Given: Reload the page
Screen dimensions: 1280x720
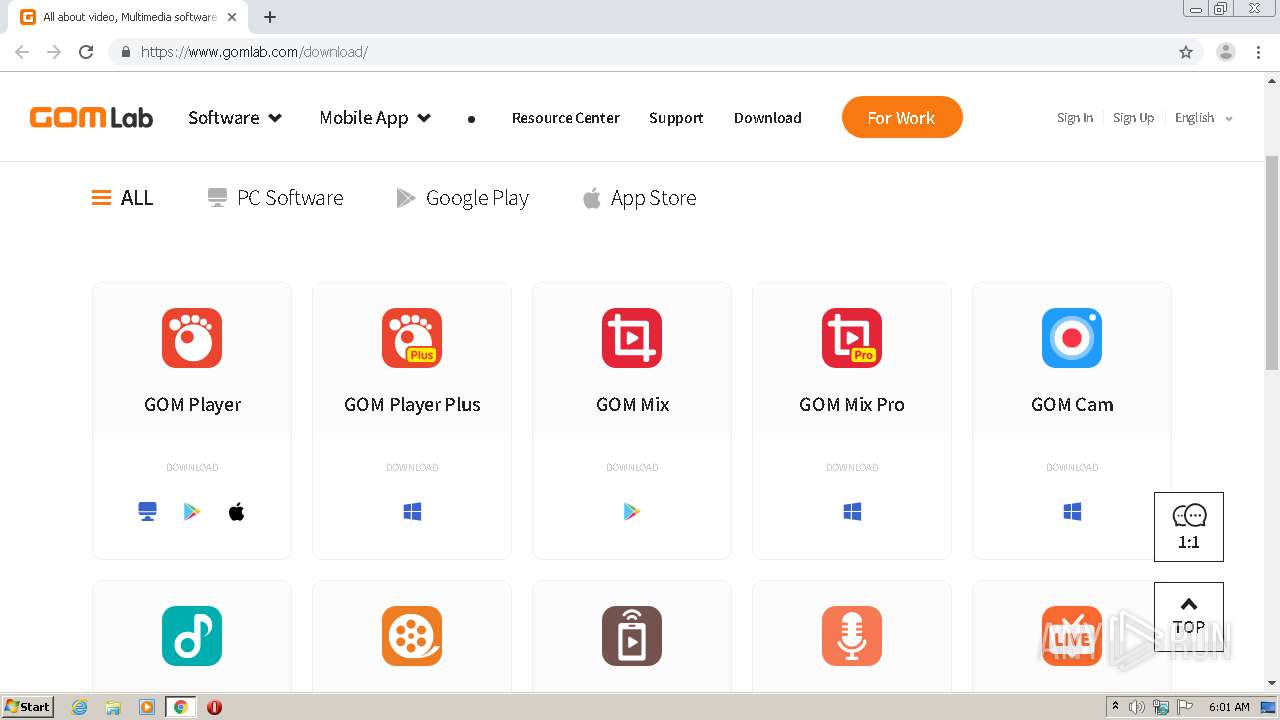Looking at the screenshot, I should tap(86, 52).
